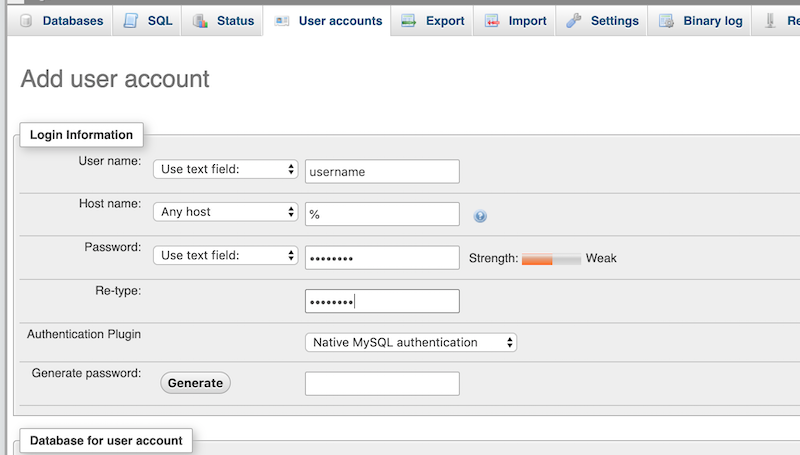Focus the username text field
This screenshot has height=455, width=800.
tap(382, 171)
